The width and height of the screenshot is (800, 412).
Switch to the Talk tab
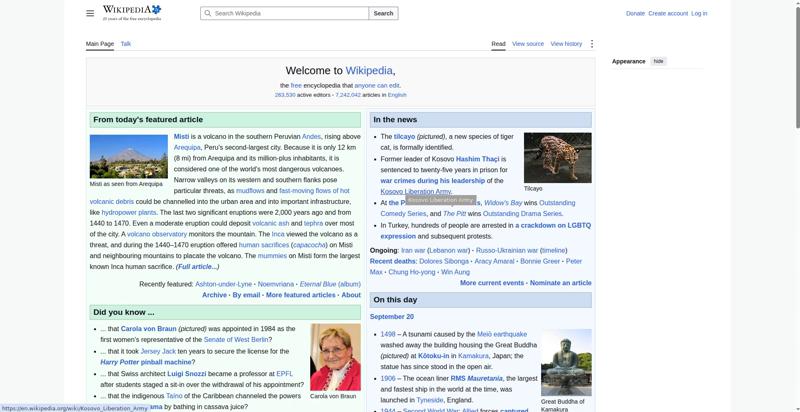tap(126, 44)
